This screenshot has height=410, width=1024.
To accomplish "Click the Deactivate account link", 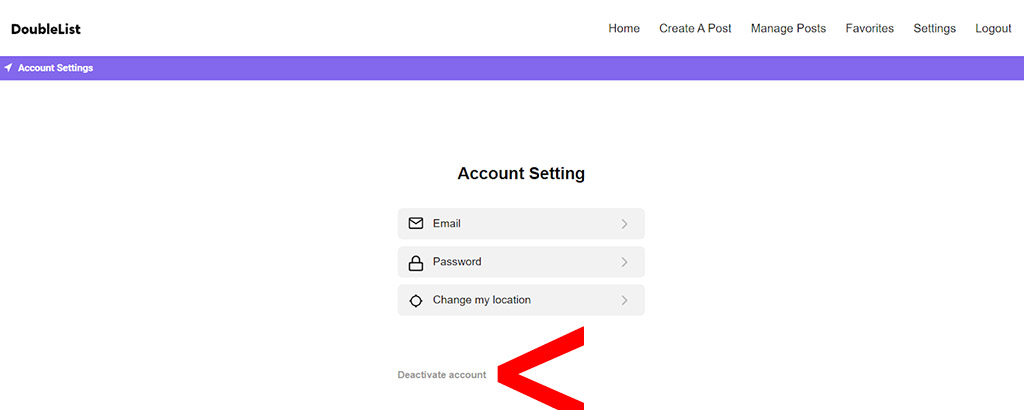I will (x=441, y=375).
